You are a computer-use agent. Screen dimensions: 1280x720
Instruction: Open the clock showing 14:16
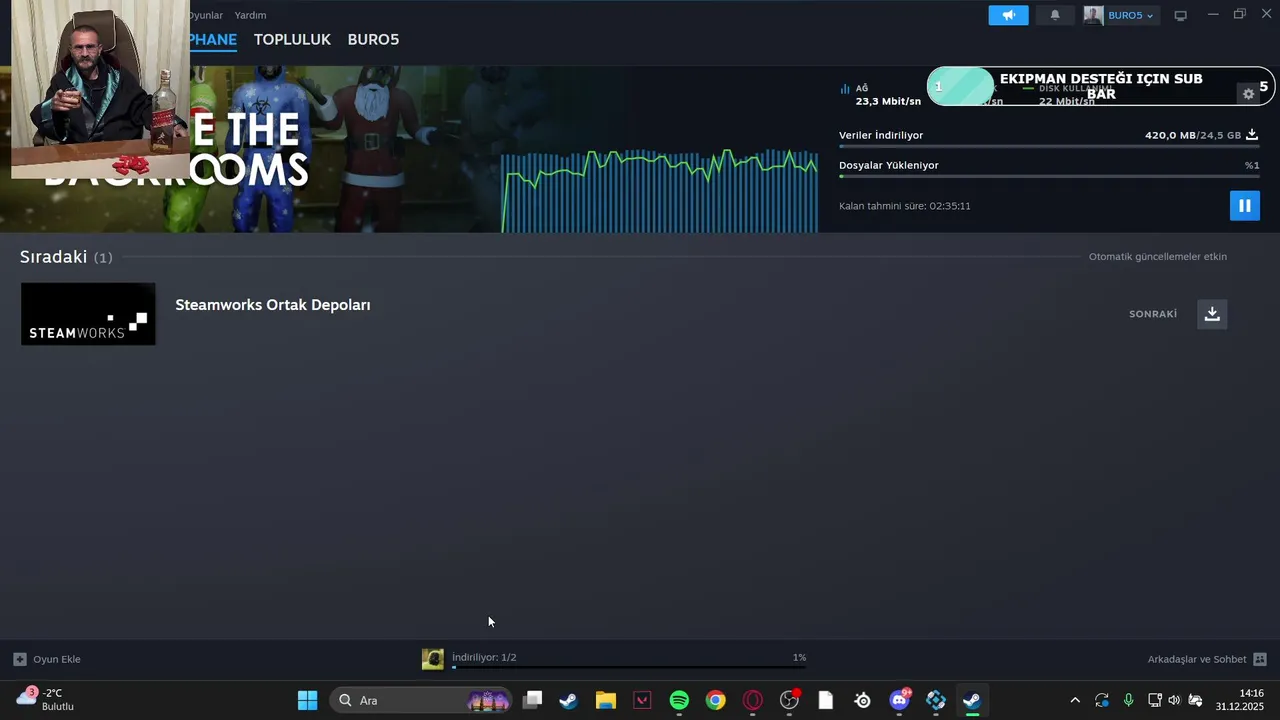tap(1240, 699)
